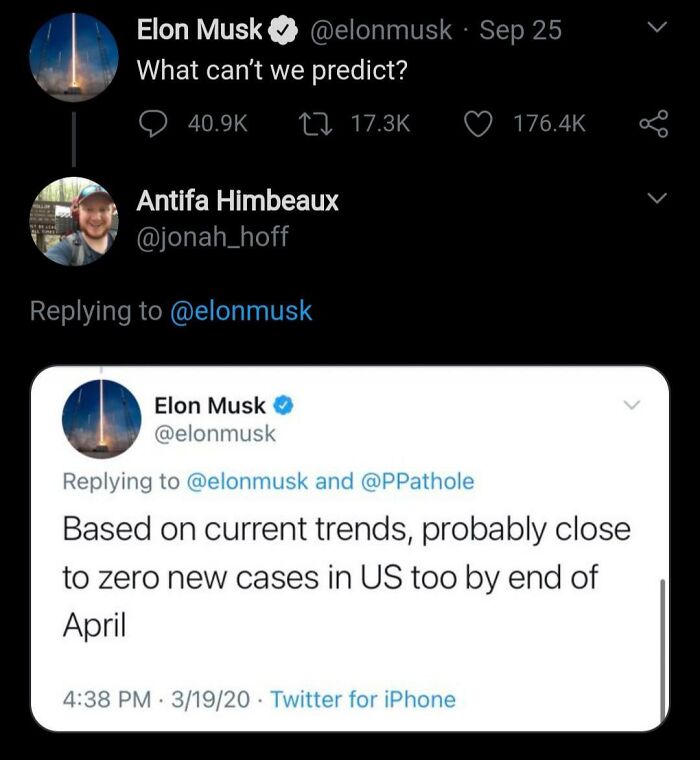Open the quoted tweet's dropdown chevron
The width and height of the screenshot is (700, 760).
click(x=631, y=405)
